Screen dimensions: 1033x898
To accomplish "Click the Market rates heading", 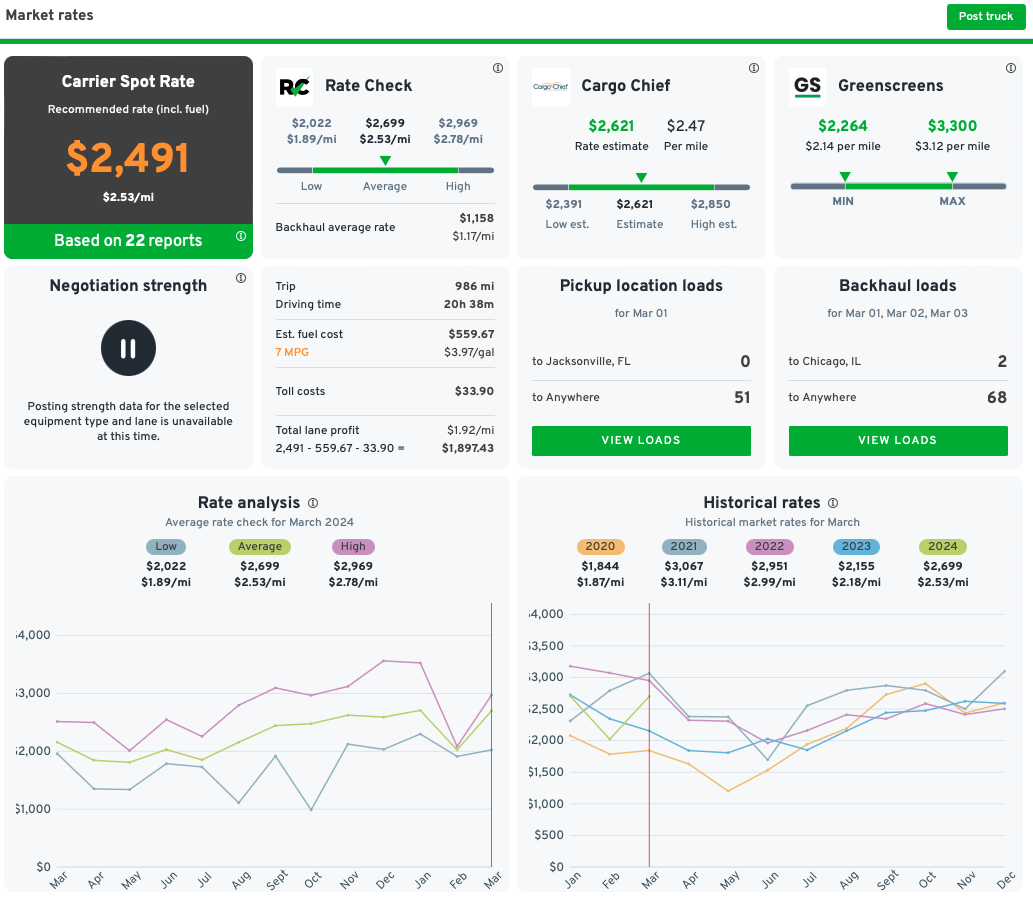I will (x=49, y=15).
